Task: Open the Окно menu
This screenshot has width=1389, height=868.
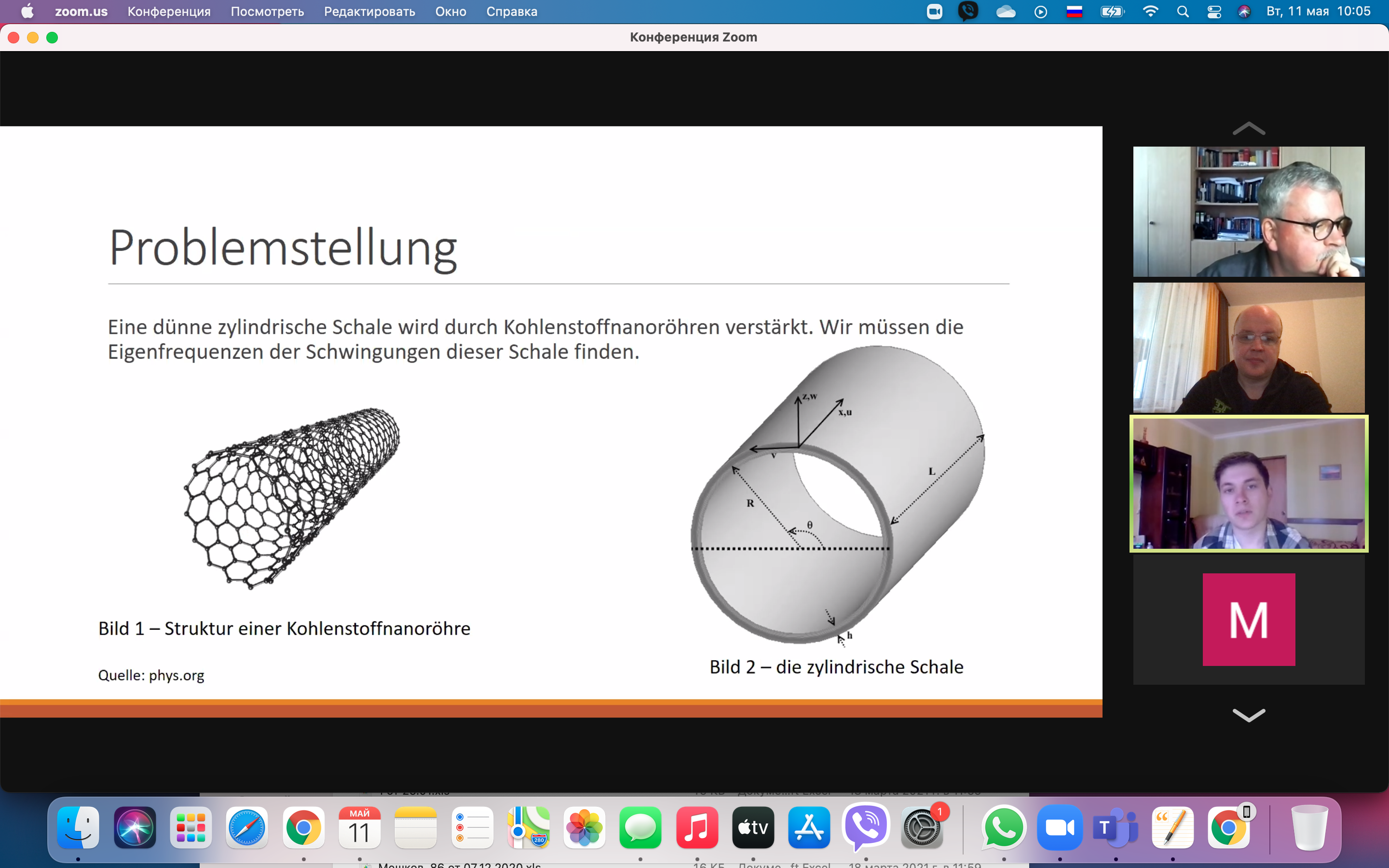Action: pyautogui.click(x=450, y=12)
